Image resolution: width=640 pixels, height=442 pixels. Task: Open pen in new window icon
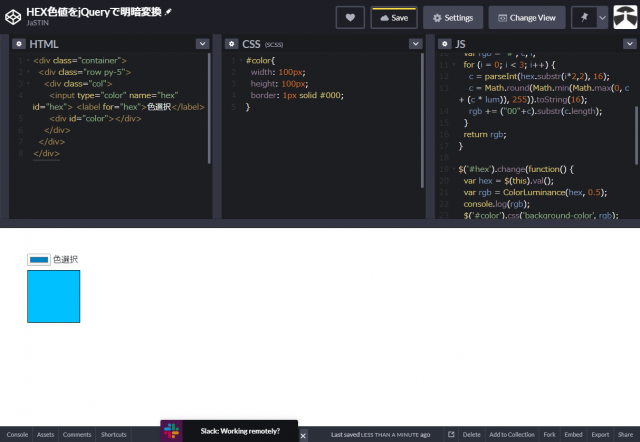[451, 435]
